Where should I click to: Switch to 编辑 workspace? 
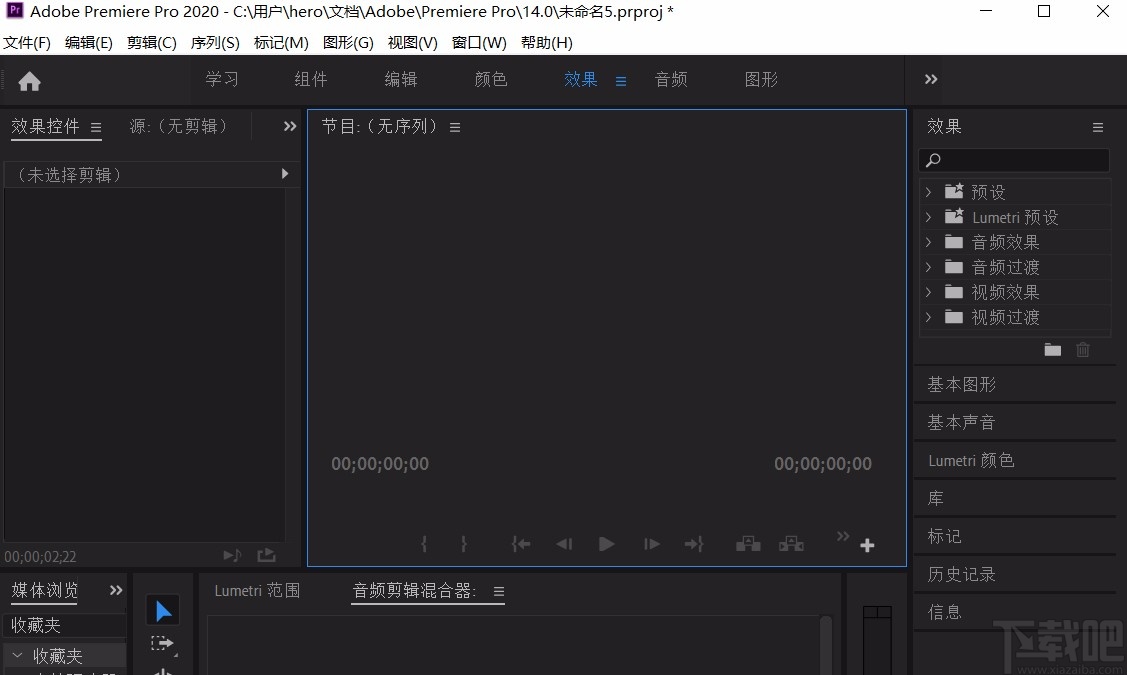point(401,79)
